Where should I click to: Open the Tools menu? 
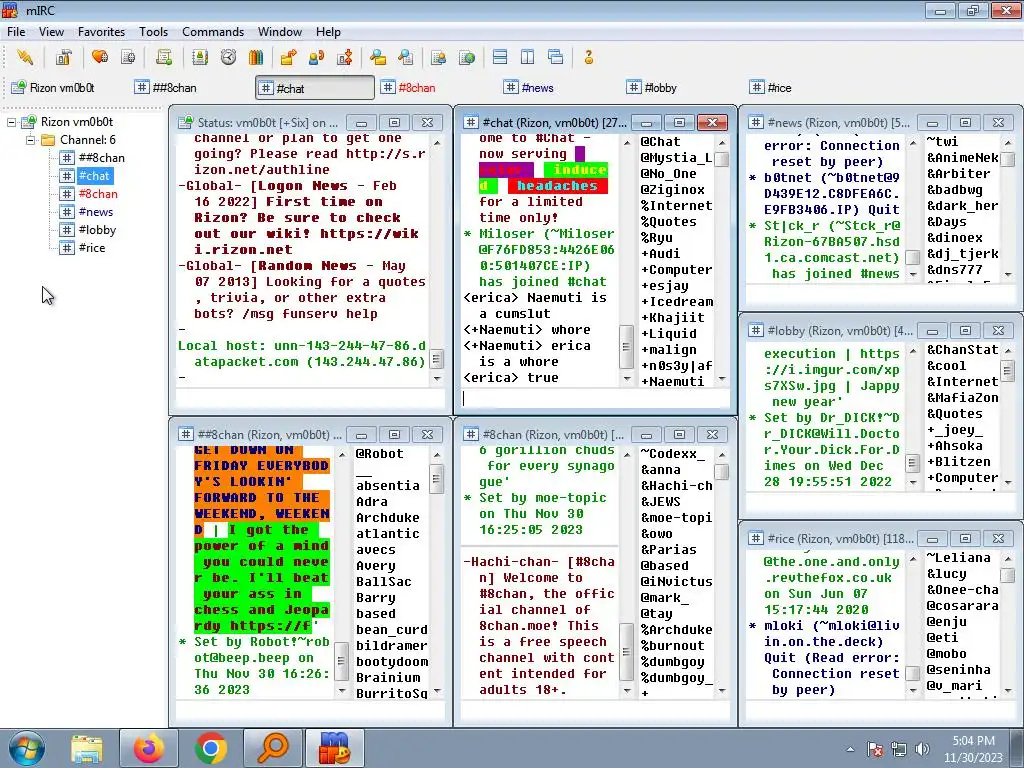(x=153, y=31)
